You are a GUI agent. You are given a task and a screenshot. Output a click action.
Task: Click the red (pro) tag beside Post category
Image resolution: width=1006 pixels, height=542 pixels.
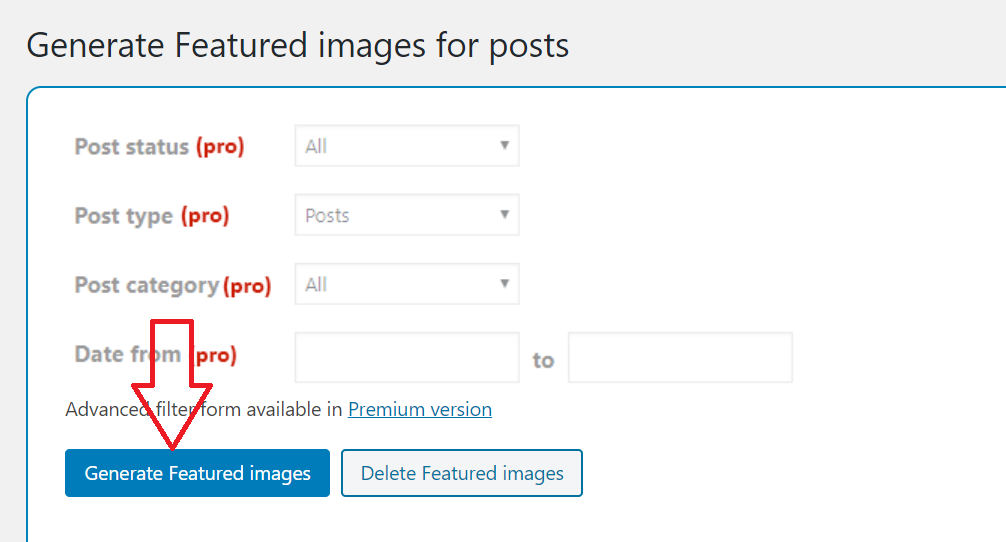point(247,285)
